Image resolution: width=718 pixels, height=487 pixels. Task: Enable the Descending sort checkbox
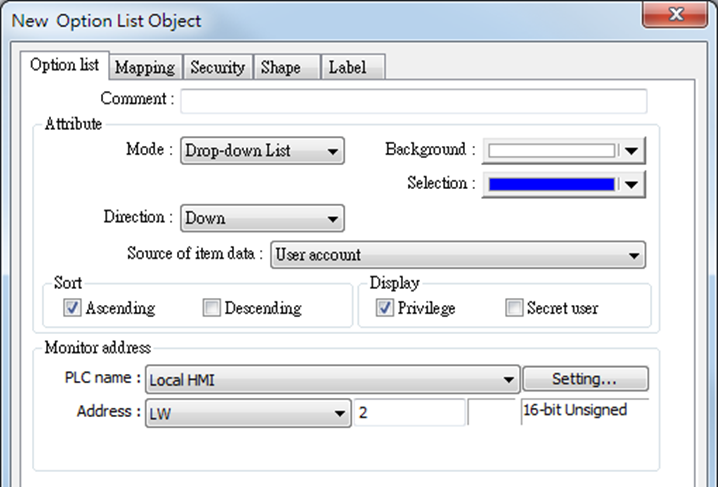(x=212, y=308)
